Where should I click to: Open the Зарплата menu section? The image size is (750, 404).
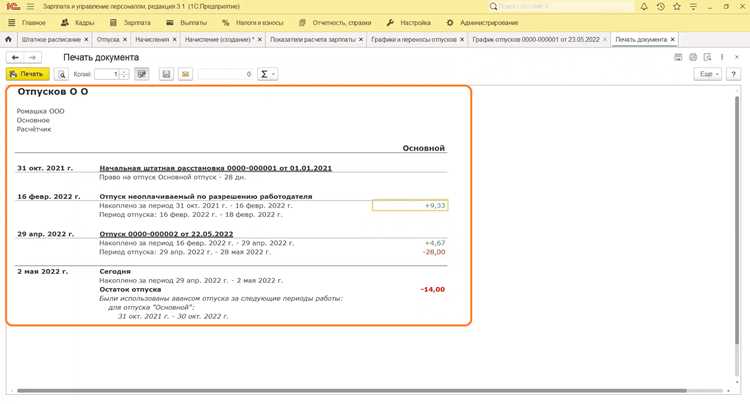(x=130, y=22)
